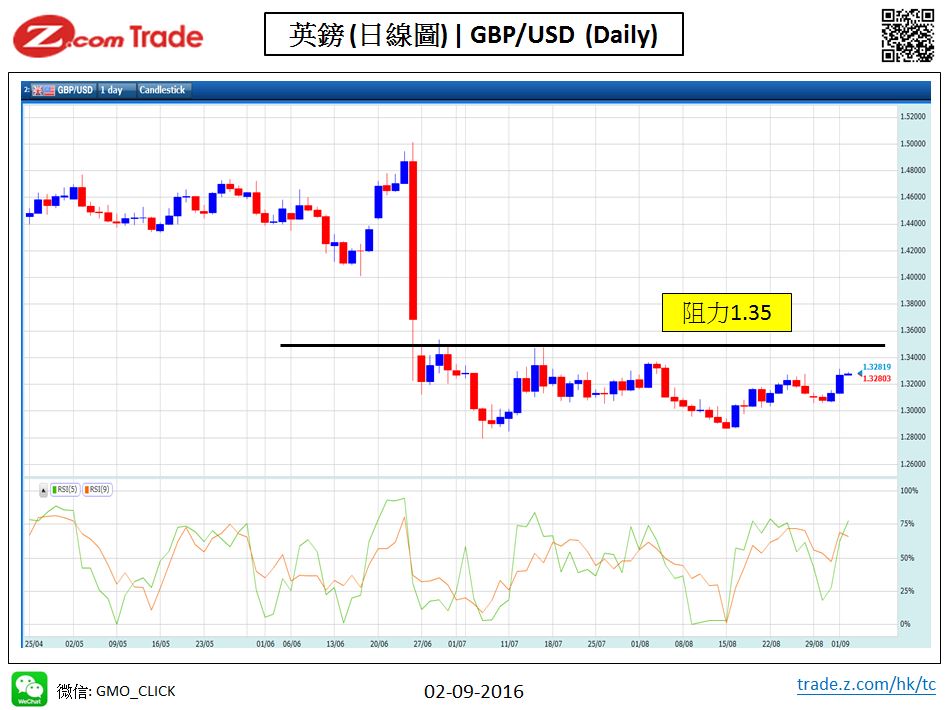Click the 1.26000 price axis label
This screenshot has width=952, height=710.
point(913,464)
